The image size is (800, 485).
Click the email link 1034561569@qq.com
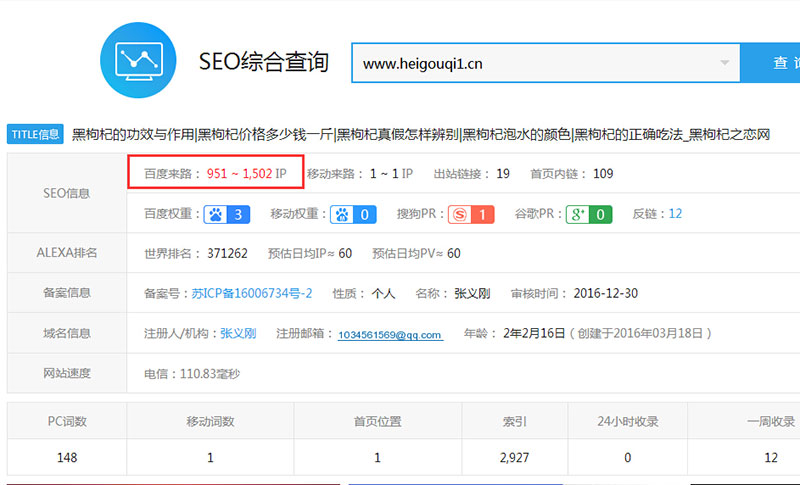coord(390,335)
